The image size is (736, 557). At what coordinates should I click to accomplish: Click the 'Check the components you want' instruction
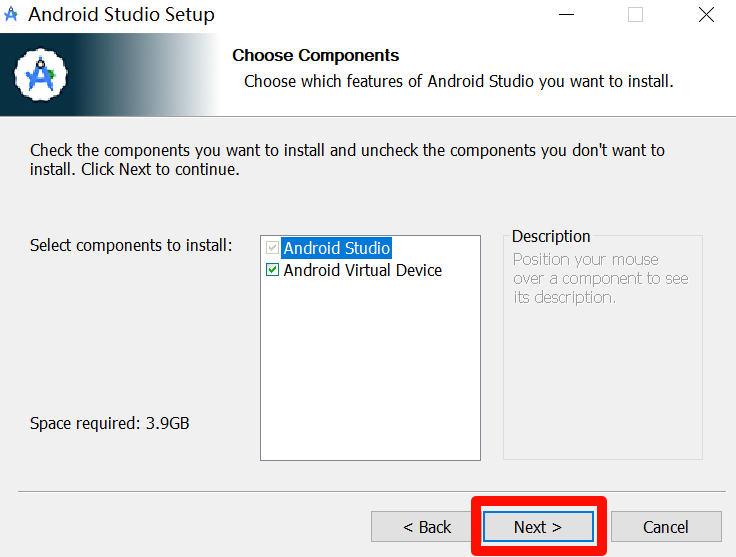[347, 160]
